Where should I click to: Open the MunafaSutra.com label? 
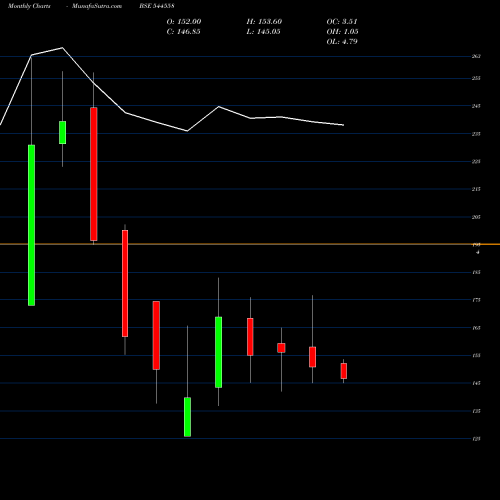[97, 6]
